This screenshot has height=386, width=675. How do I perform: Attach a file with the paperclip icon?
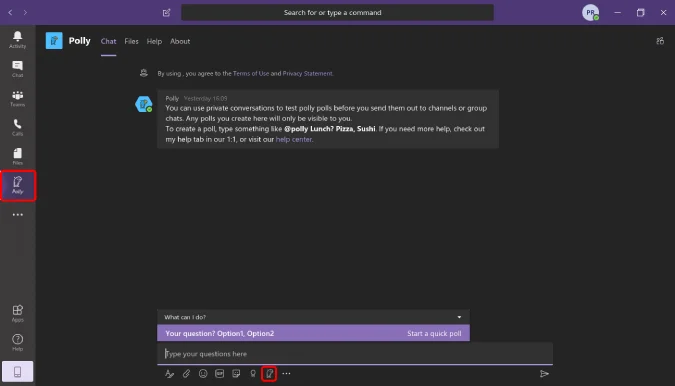pos(186,374)
